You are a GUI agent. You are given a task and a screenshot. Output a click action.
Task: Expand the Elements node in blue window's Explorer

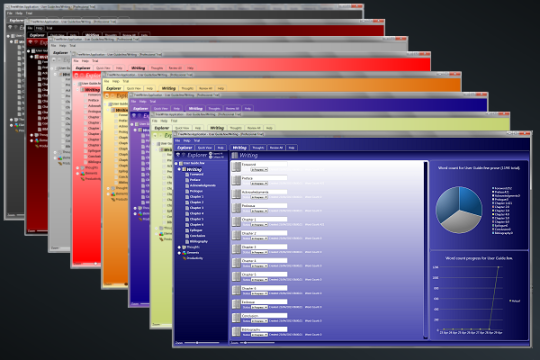click(x=179, y=253)
